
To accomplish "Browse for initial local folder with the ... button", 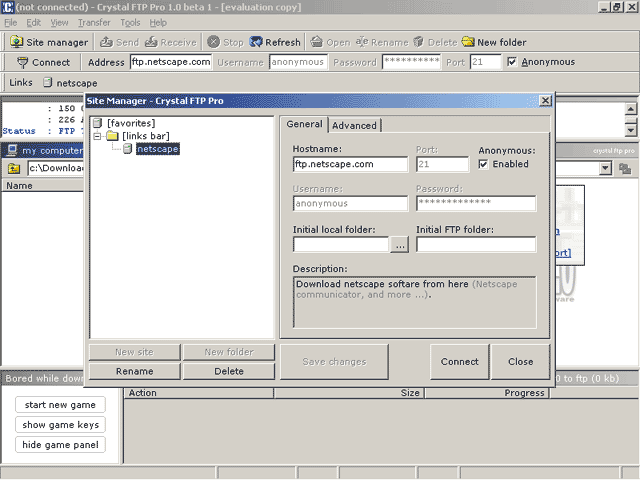I will (x=400, y=245).
